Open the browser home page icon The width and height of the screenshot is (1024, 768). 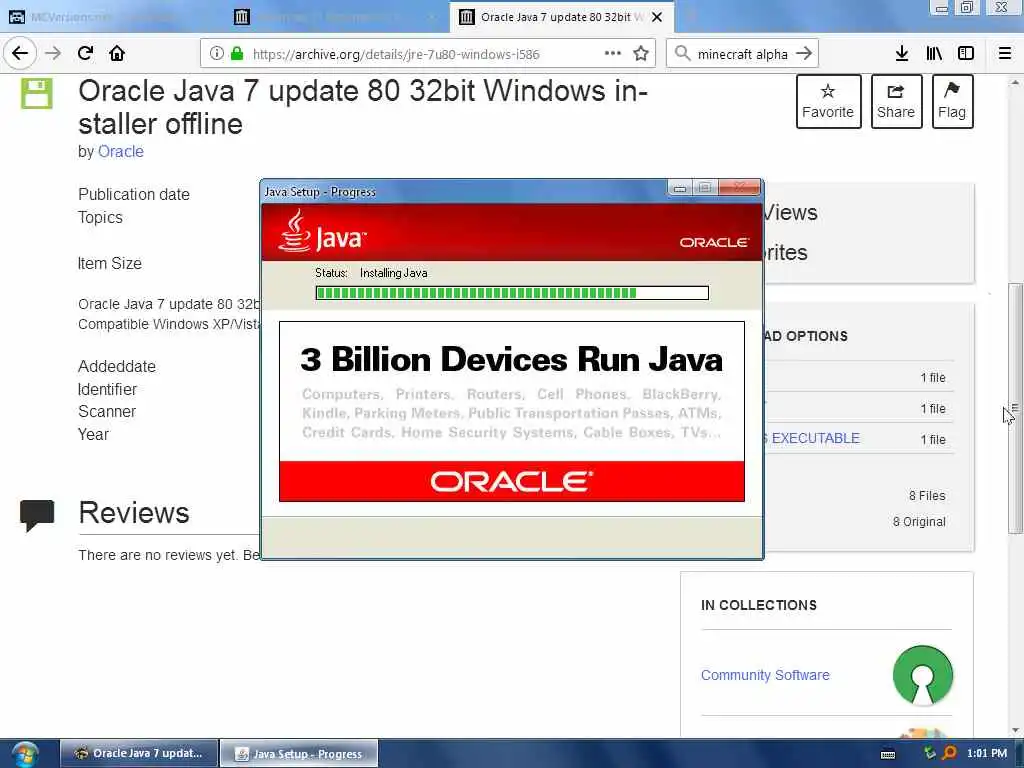(x=117, y=53)
